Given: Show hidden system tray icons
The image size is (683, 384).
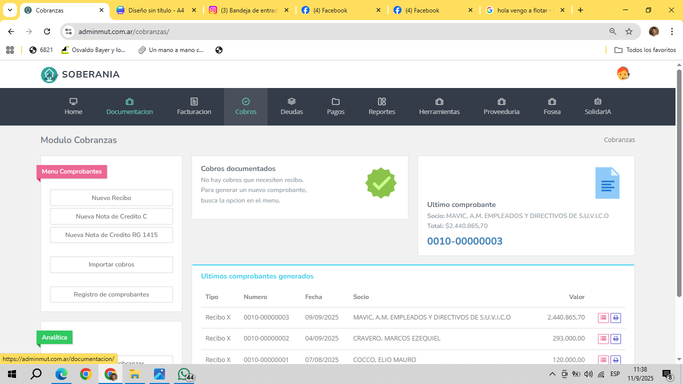Looking at the screenshot, I should pyautogui.click(x=552, y=374).
